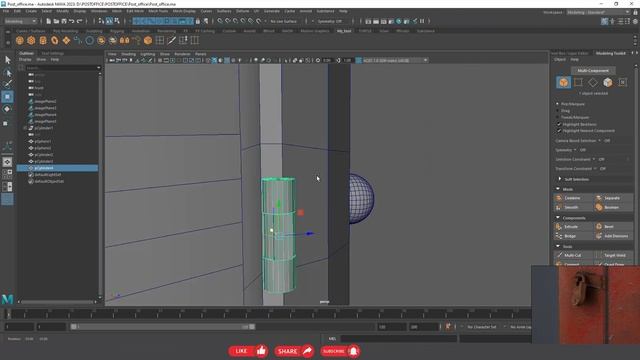This screenshot has width=640, height=360.
Task: Click the Separate button
Action: coord(613,198)
